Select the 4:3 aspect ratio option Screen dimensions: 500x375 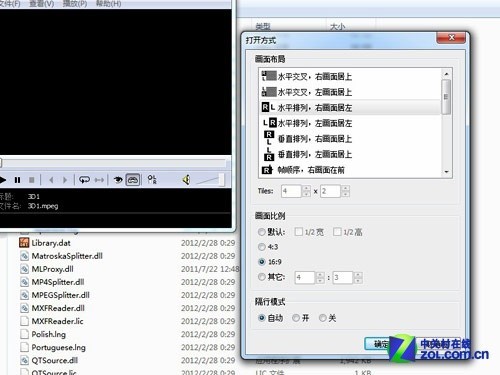point(262,247)
